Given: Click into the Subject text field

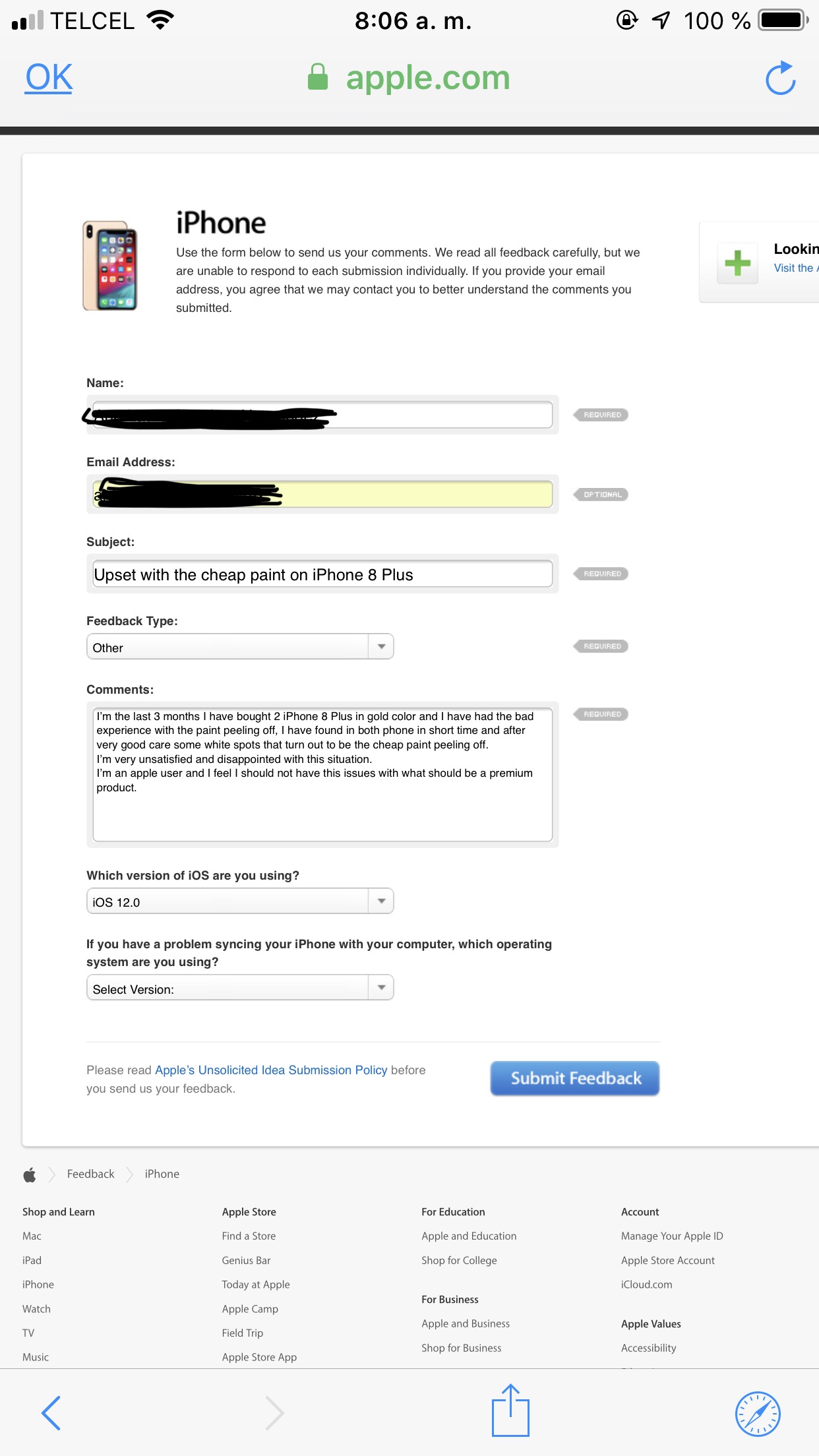Looking at the screenshot, I should coord(322,574).
